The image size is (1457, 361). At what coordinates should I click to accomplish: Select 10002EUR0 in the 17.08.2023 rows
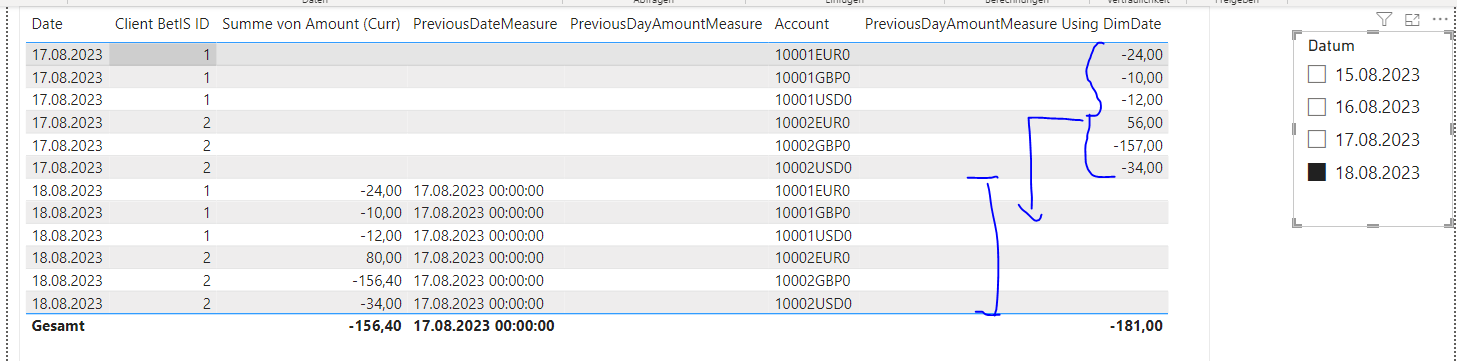[x=812, y=122]
